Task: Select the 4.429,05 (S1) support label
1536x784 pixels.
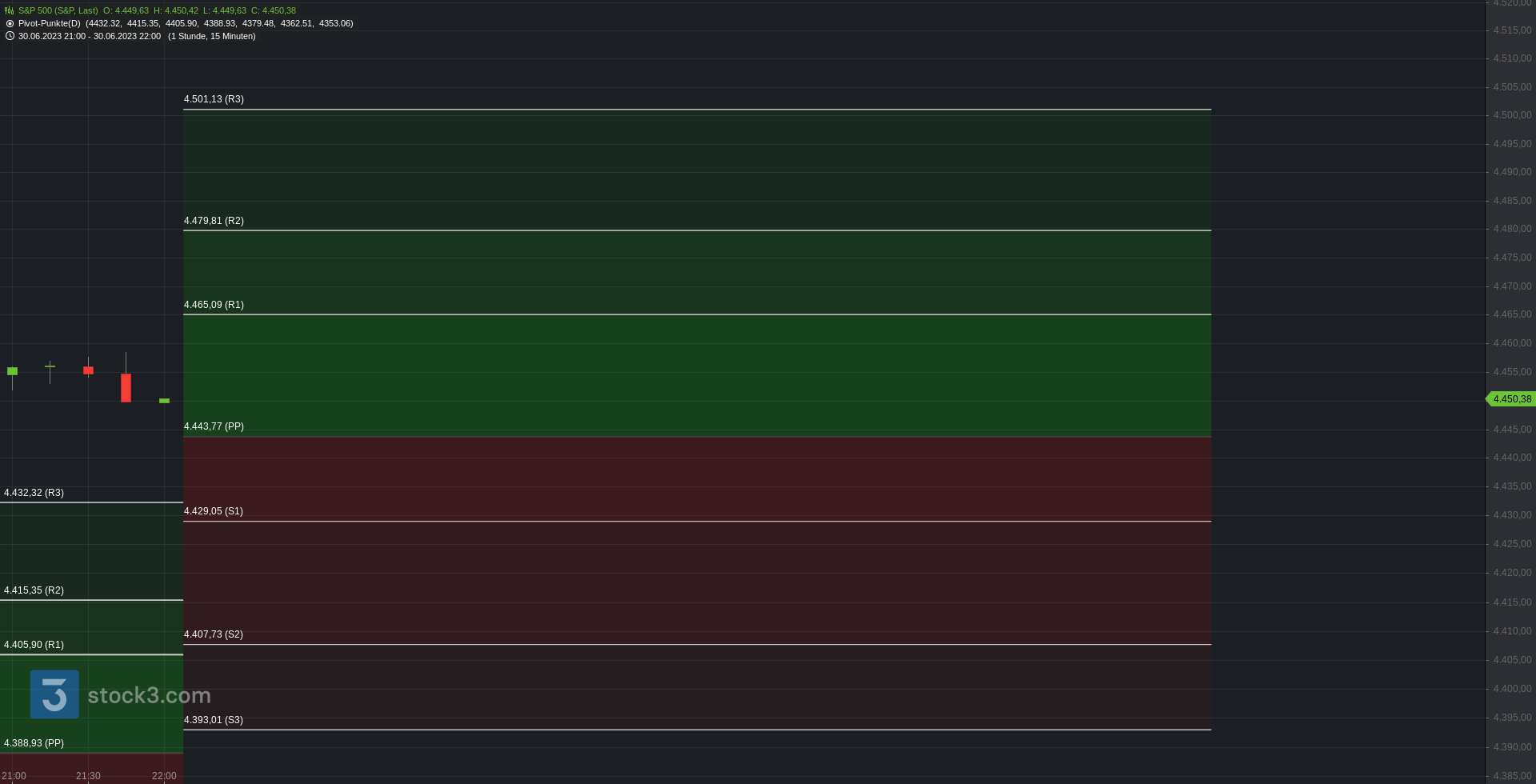Action: (214, 511)
